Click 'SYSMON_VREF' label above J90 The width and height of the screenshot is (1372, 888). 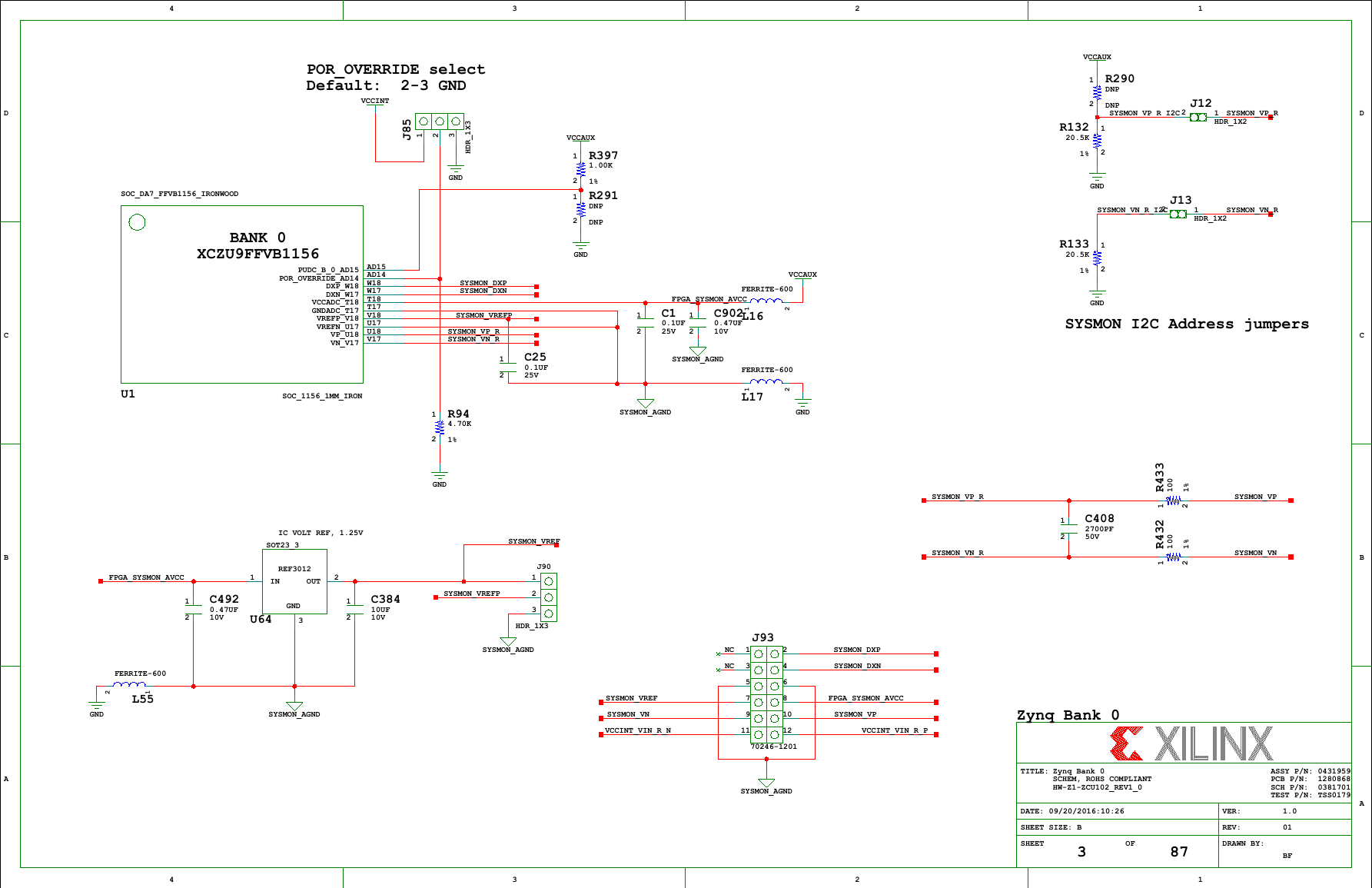[534, 541]
